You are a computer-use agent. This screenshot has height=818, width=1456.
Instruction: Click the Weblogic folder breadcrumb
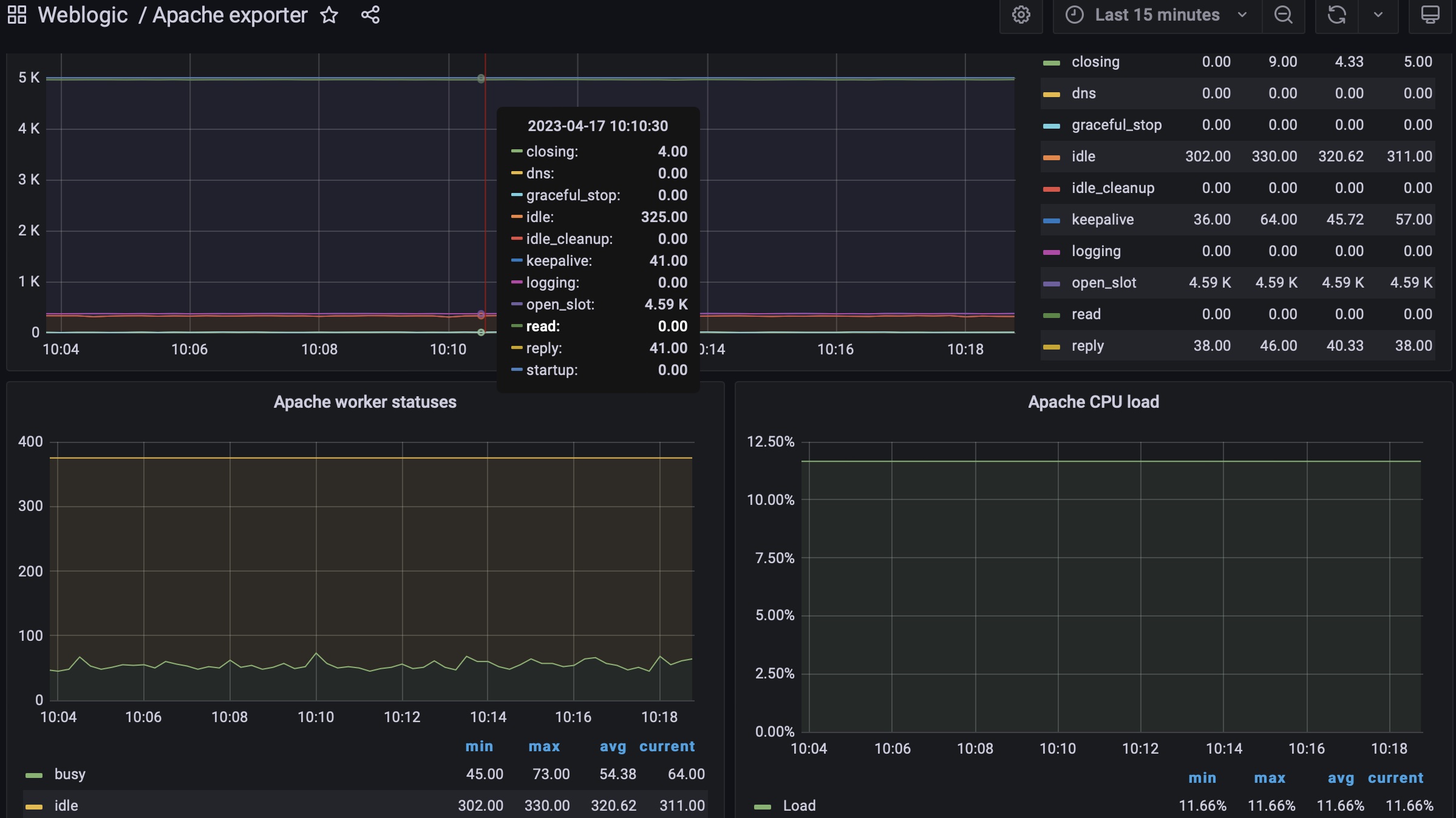pos(83,15)
